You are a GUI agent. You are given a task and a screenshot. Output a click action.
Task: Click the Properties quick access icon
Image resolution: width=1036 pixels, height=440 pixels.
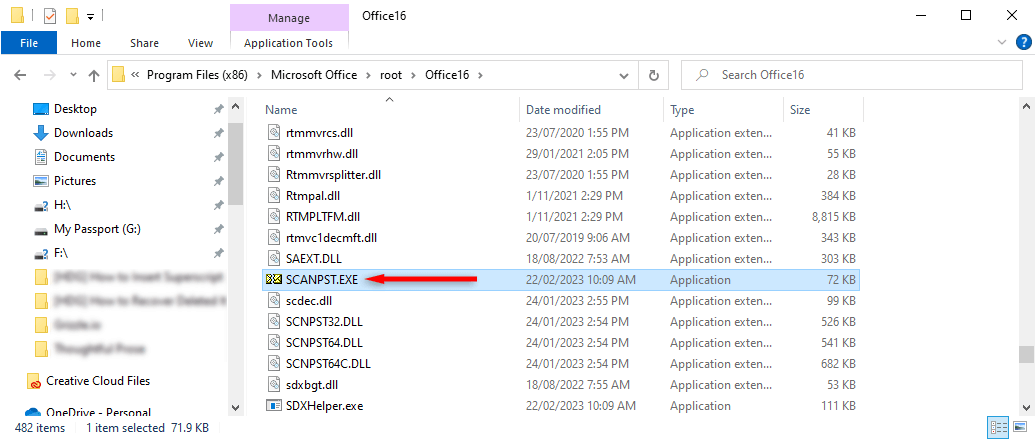[x=50, y=16]
